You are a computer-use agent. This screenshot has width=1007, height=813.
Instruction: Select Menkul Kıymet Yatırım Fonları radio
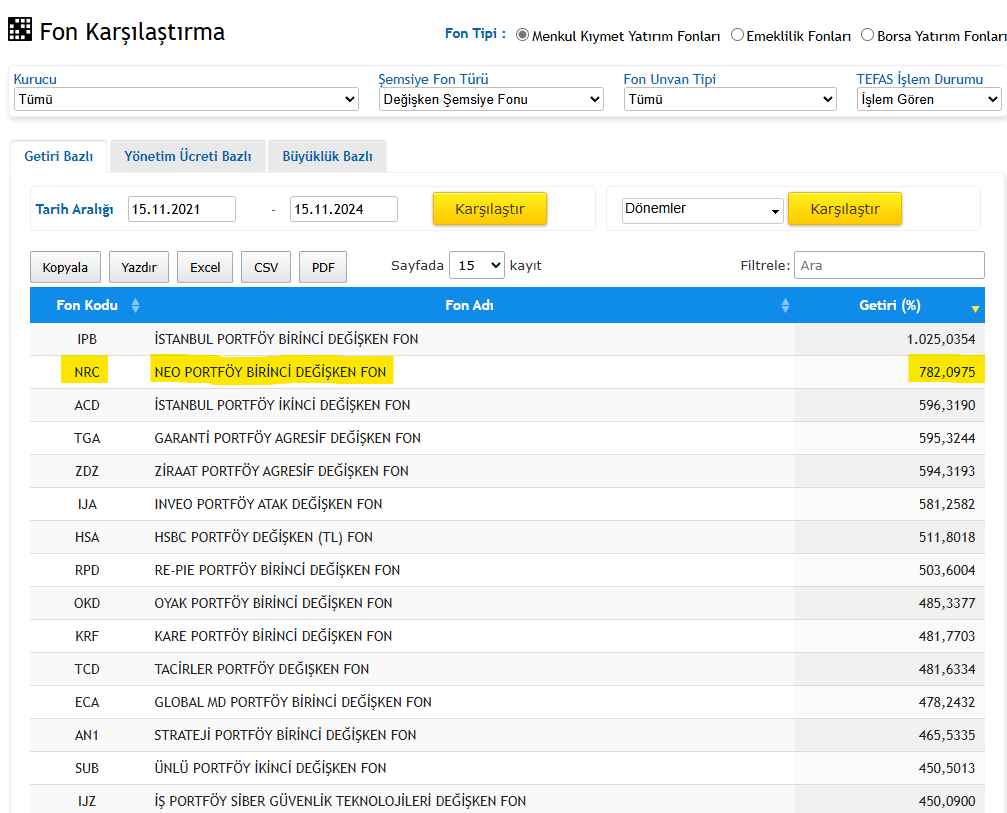522,35
